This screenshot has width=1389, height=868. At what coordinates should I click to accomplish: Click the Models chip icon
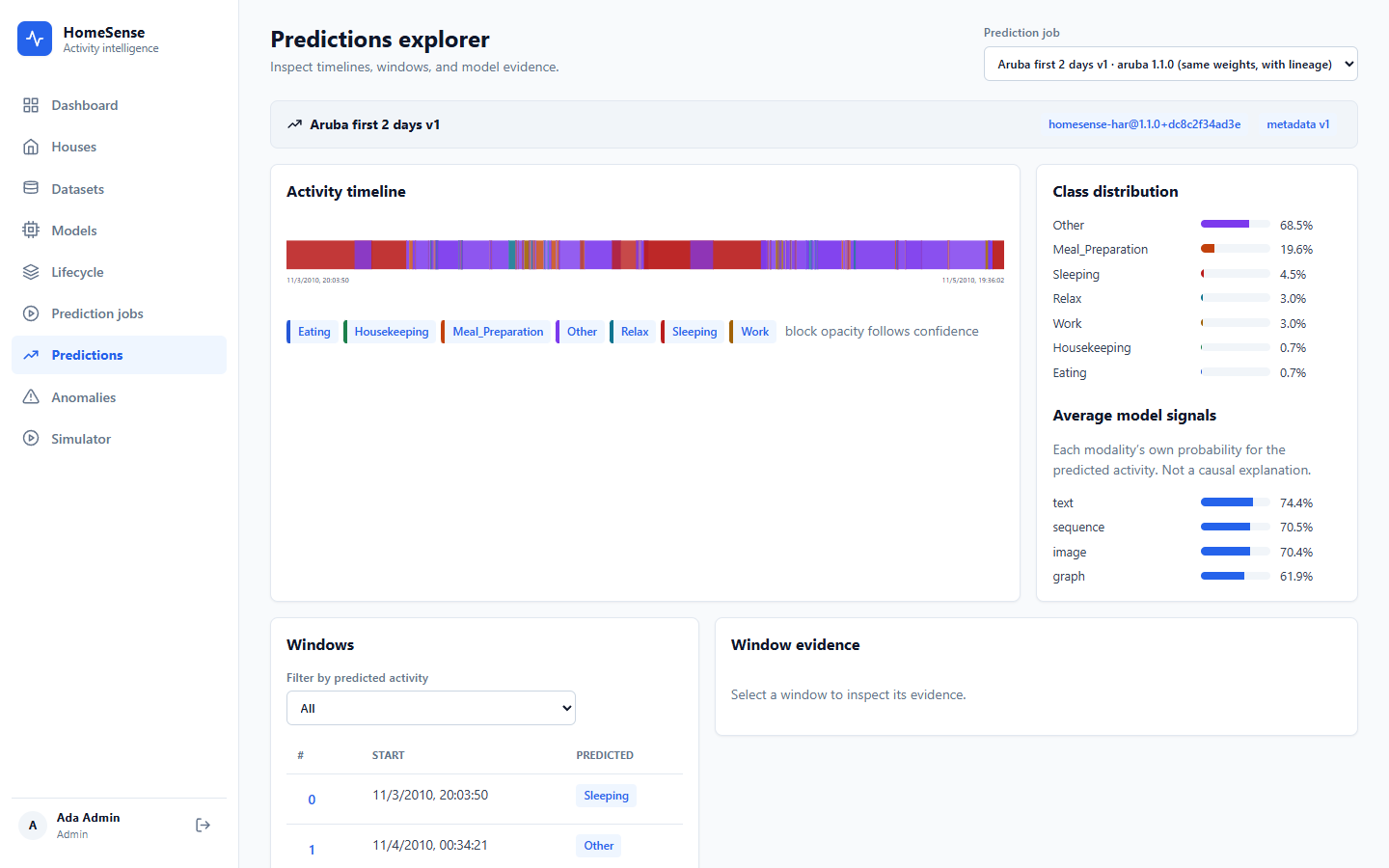[x=31, y=231]
